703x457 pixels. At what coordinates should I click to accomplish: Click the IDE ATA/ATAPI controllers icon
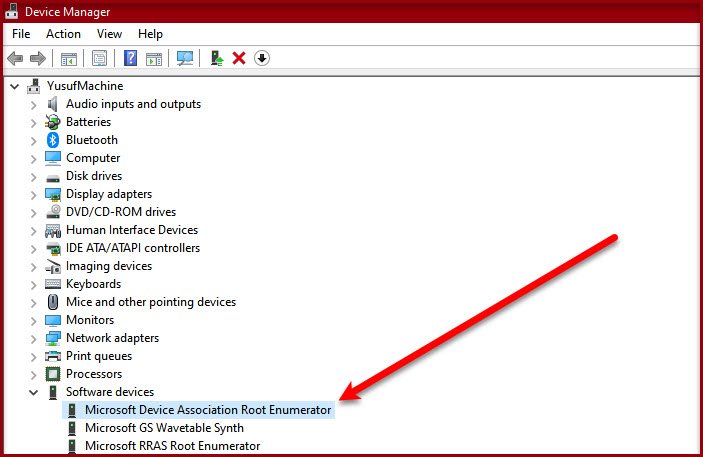(53, 248)
